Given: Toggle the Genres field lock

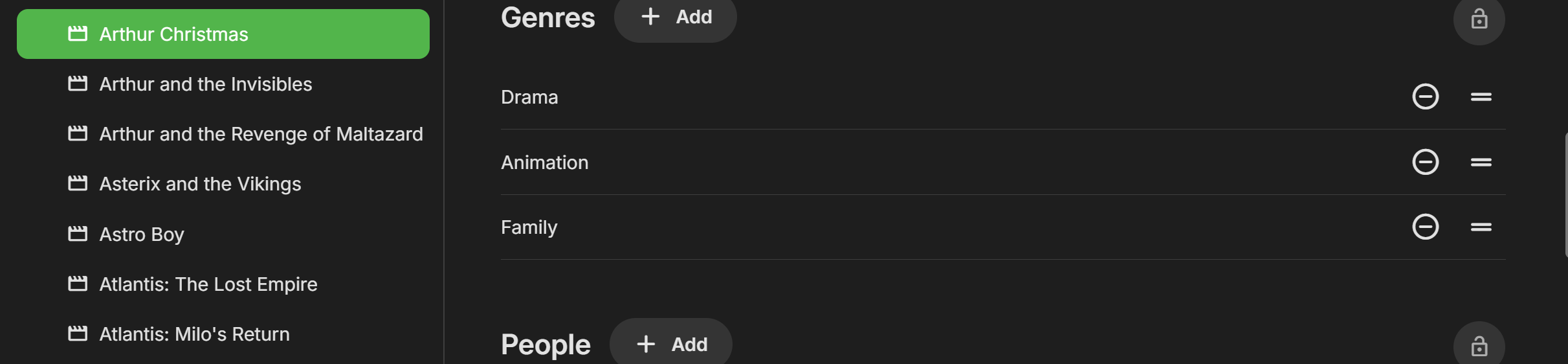Looking at the screenshot, I should pyautogui.click(x=1479, y=19).
